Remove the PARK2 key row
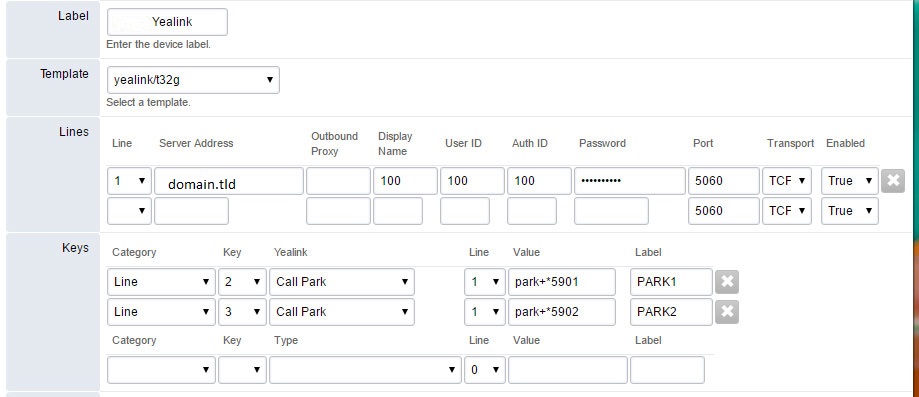This screenshot has width=919, height=397. pos(727,311)
